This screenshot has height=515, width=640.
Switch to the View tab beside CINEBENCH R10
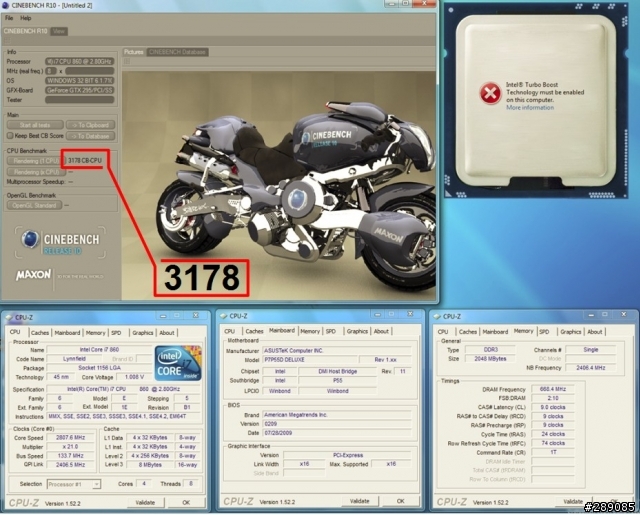pos(59,31)
